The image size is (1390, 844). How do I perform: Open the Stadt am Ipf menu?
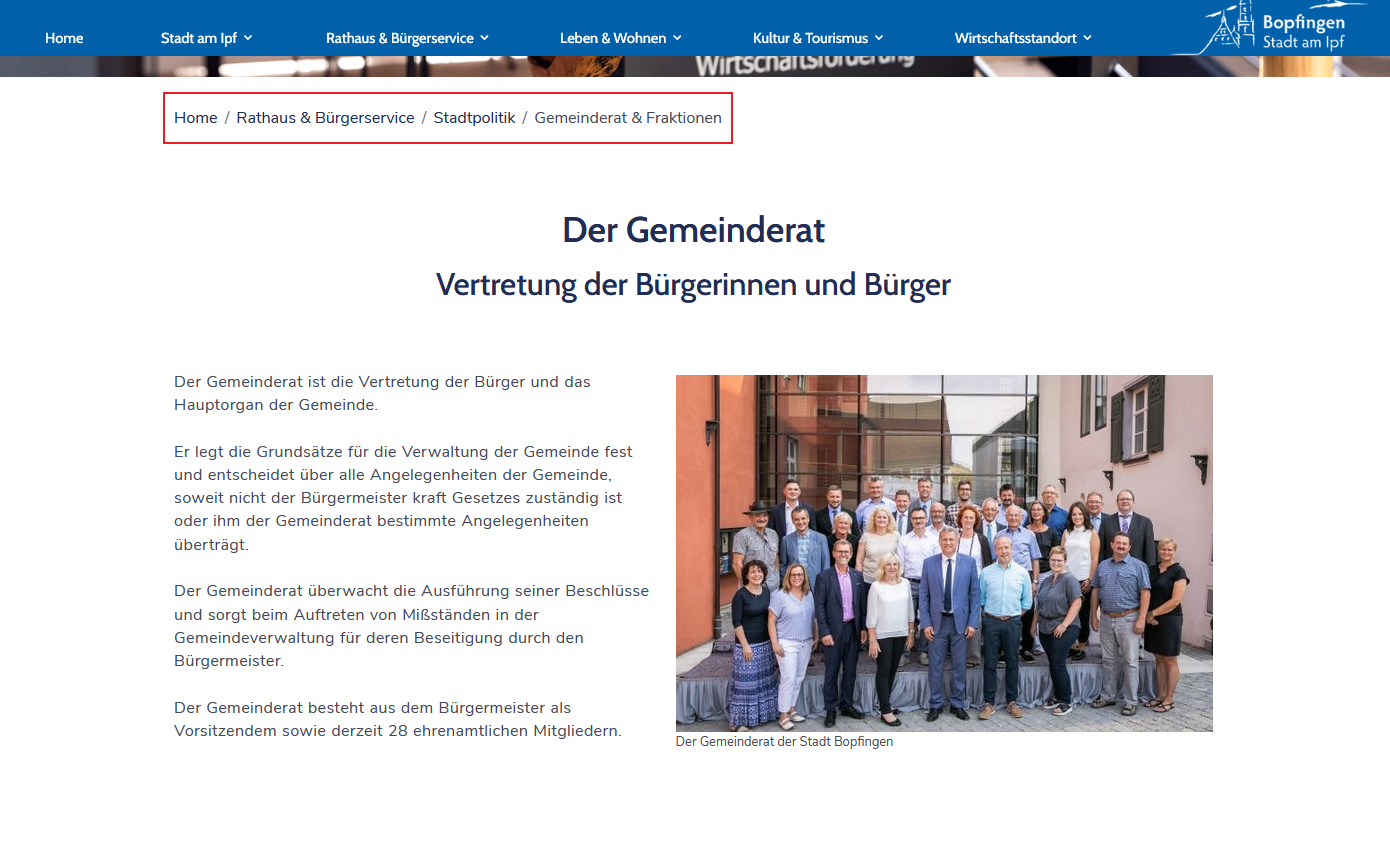(207, 38)
